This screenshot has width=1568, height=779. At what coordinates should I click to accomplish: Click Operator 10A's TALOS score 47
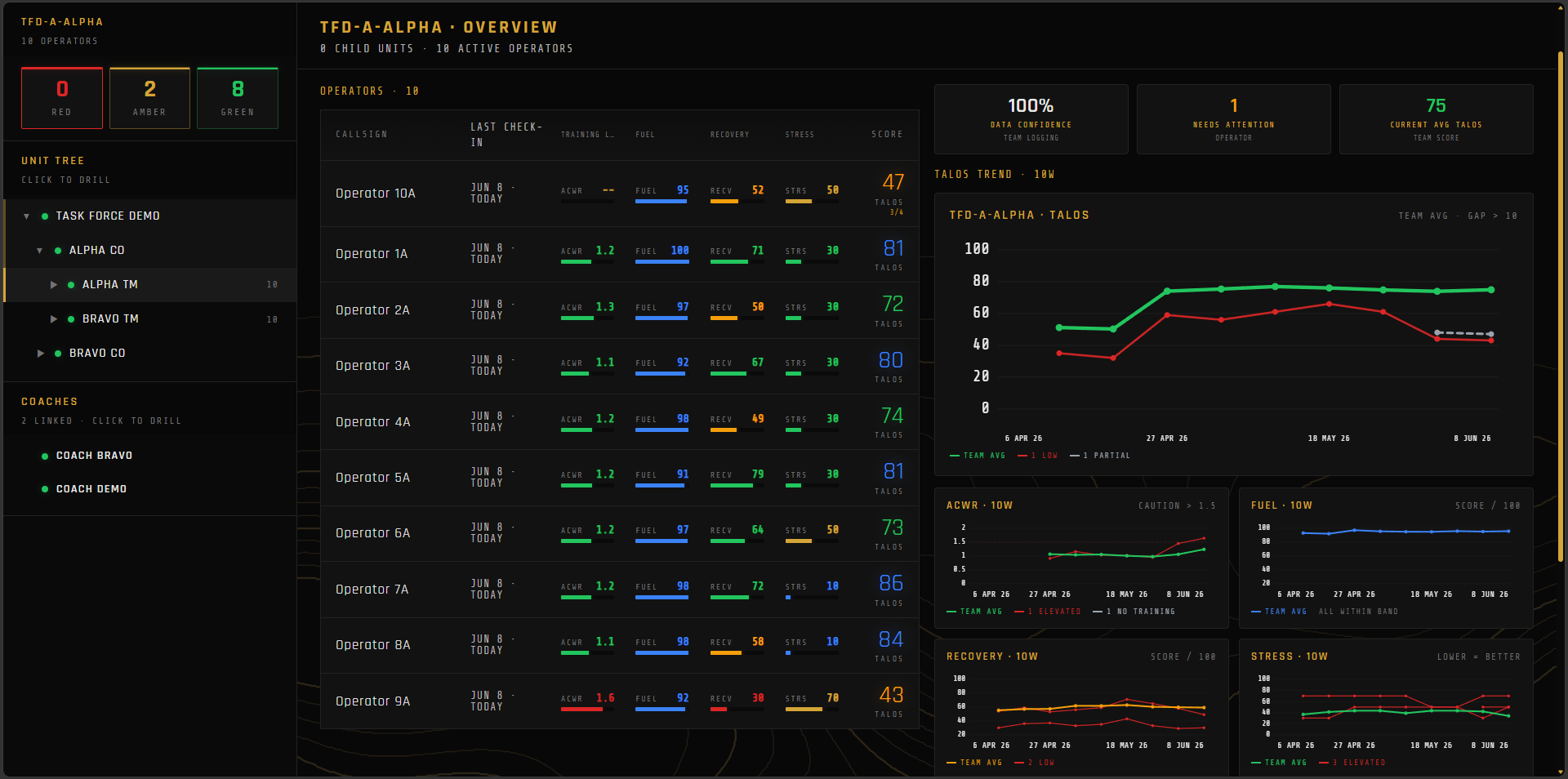893,182
